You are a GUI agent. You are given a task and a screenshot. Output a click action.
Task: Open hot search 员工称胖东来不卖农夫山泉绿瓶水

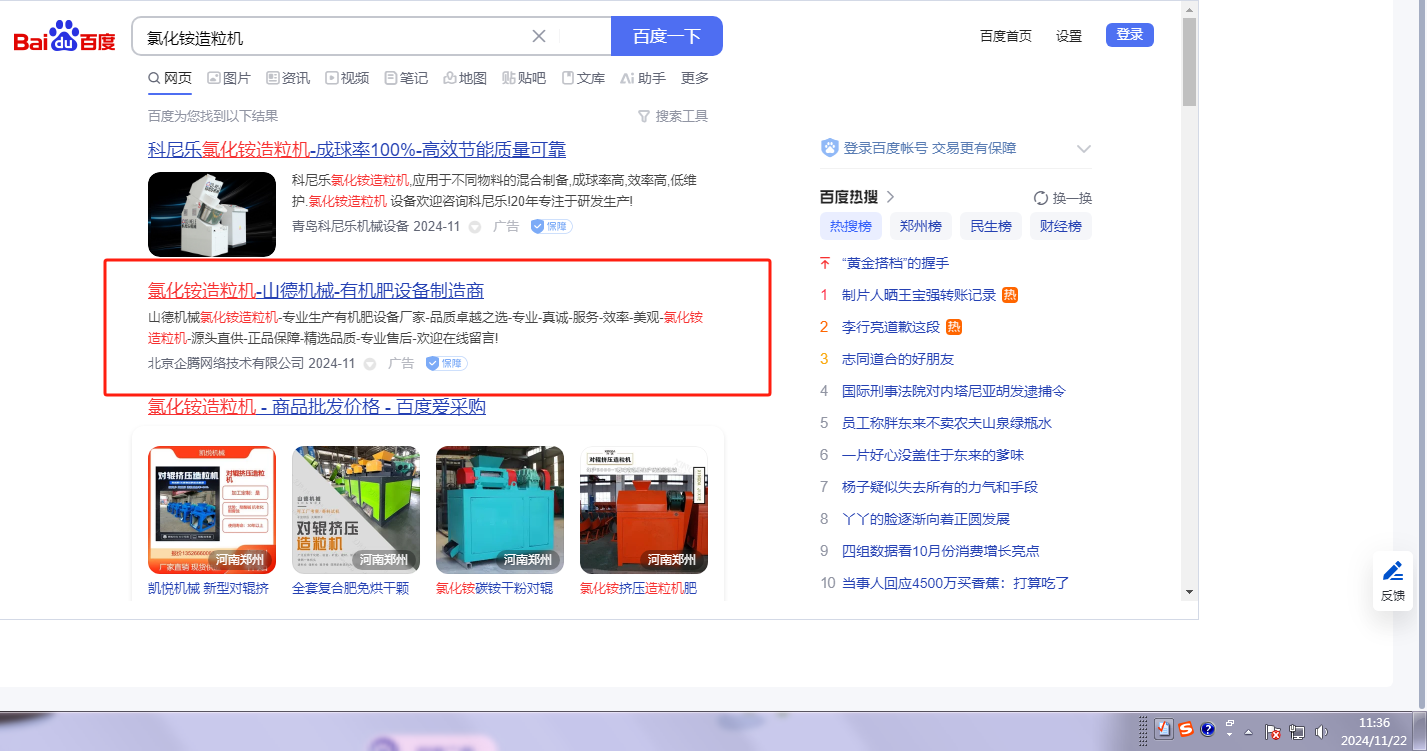click(x=947, y=423)
